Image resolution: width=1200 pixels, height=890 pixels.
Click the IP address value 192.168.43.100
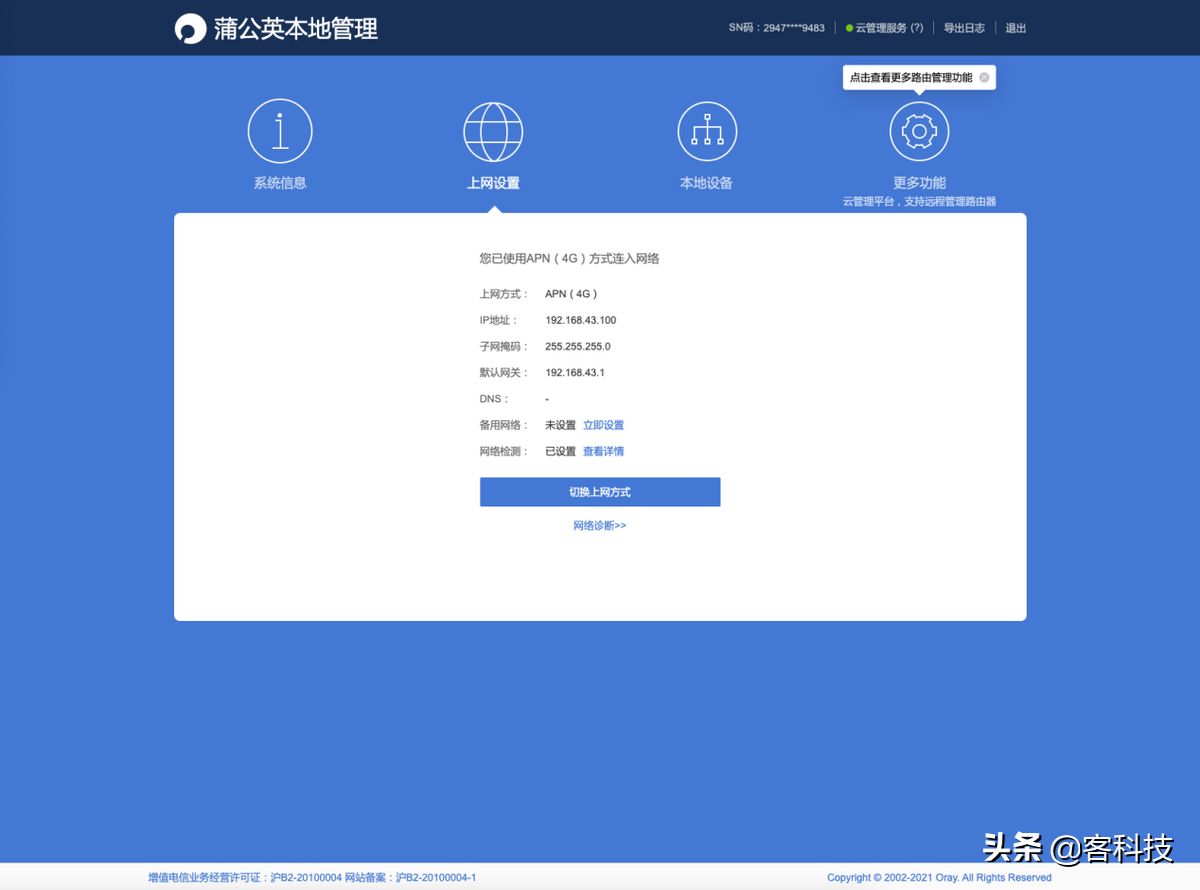[581, 320]
